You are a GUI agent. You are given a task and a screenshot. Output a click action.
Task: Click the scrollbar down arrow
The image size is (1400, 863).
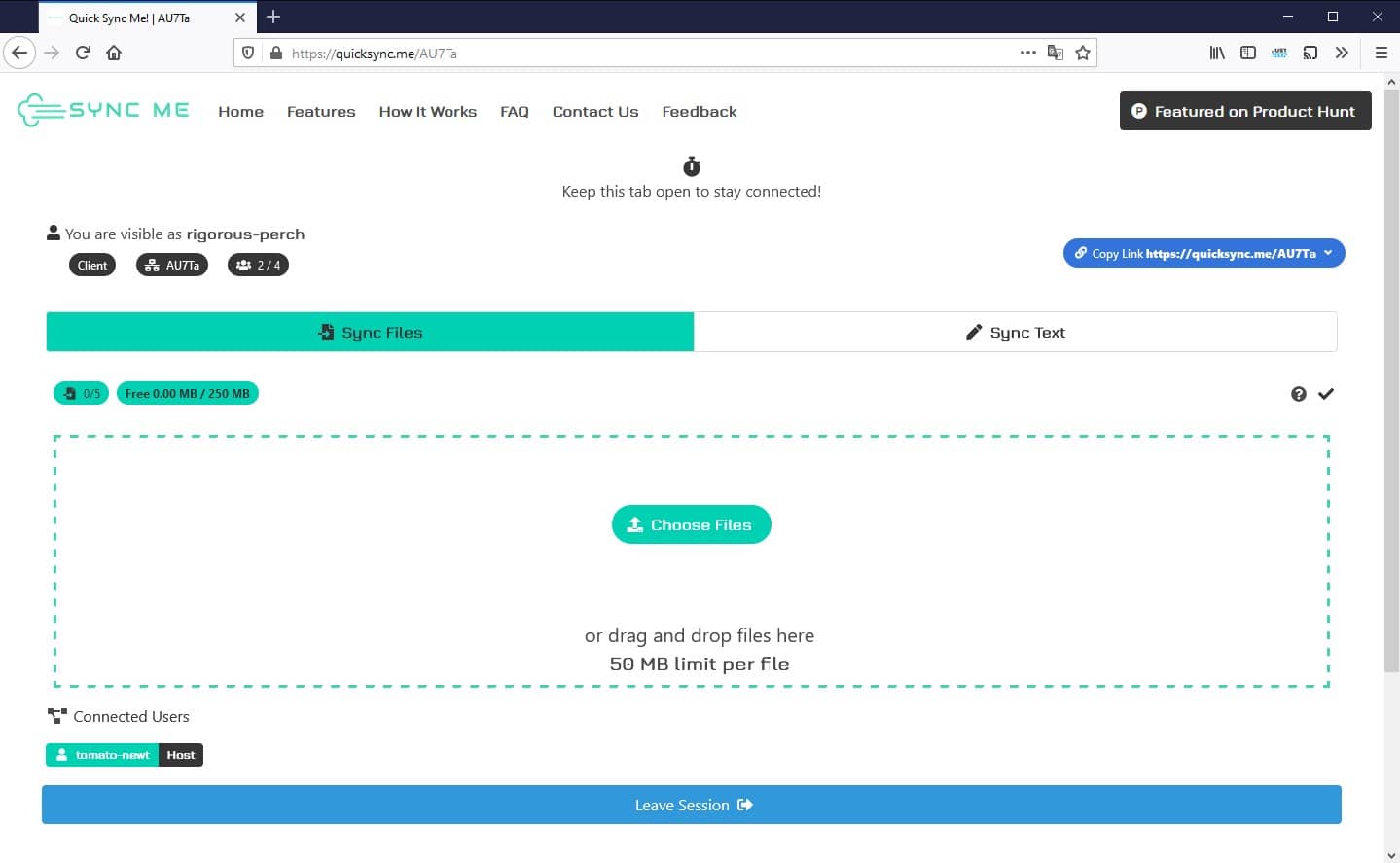1391,855
